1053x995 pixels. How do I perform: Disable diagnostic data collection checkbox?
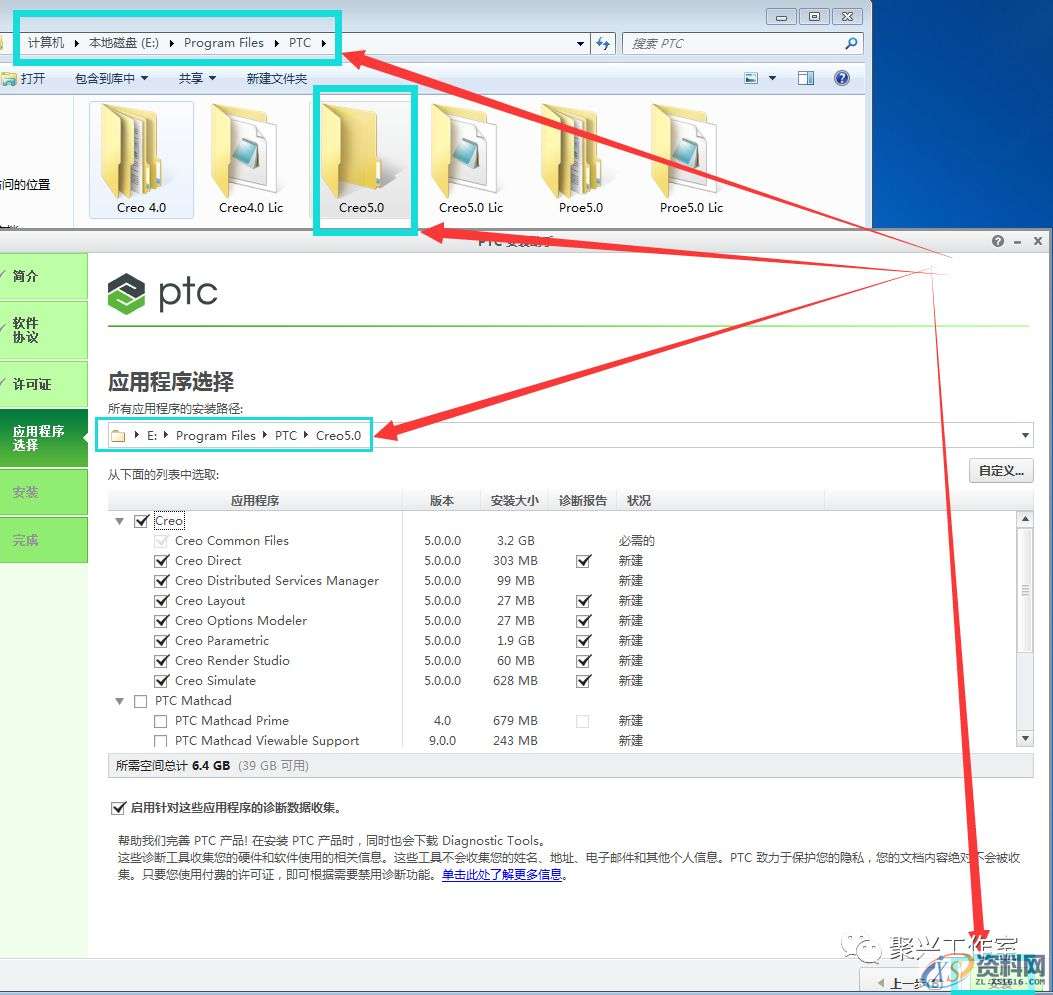(x=119, y=809)
